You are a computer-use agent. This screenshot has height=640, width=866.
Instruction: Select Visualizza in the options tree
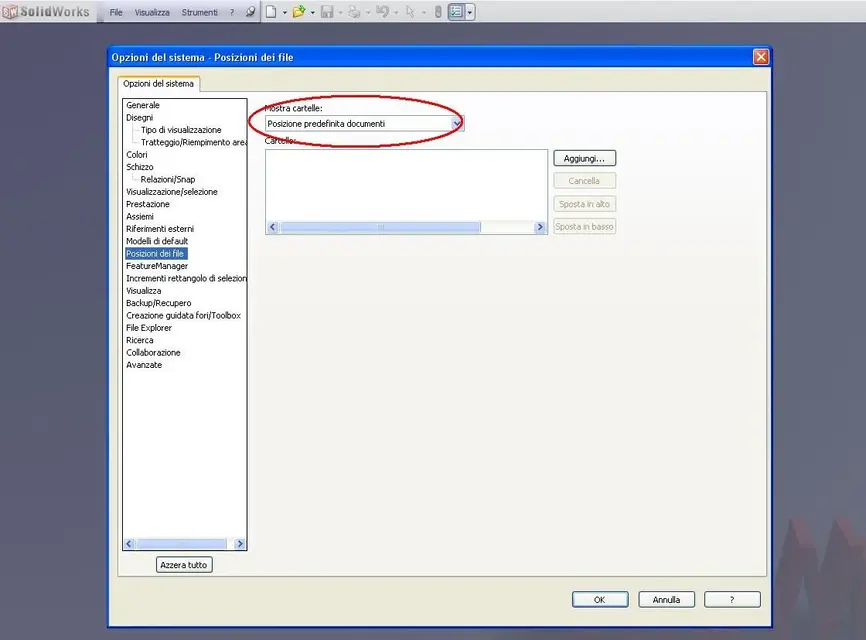(x=144, y=291)
